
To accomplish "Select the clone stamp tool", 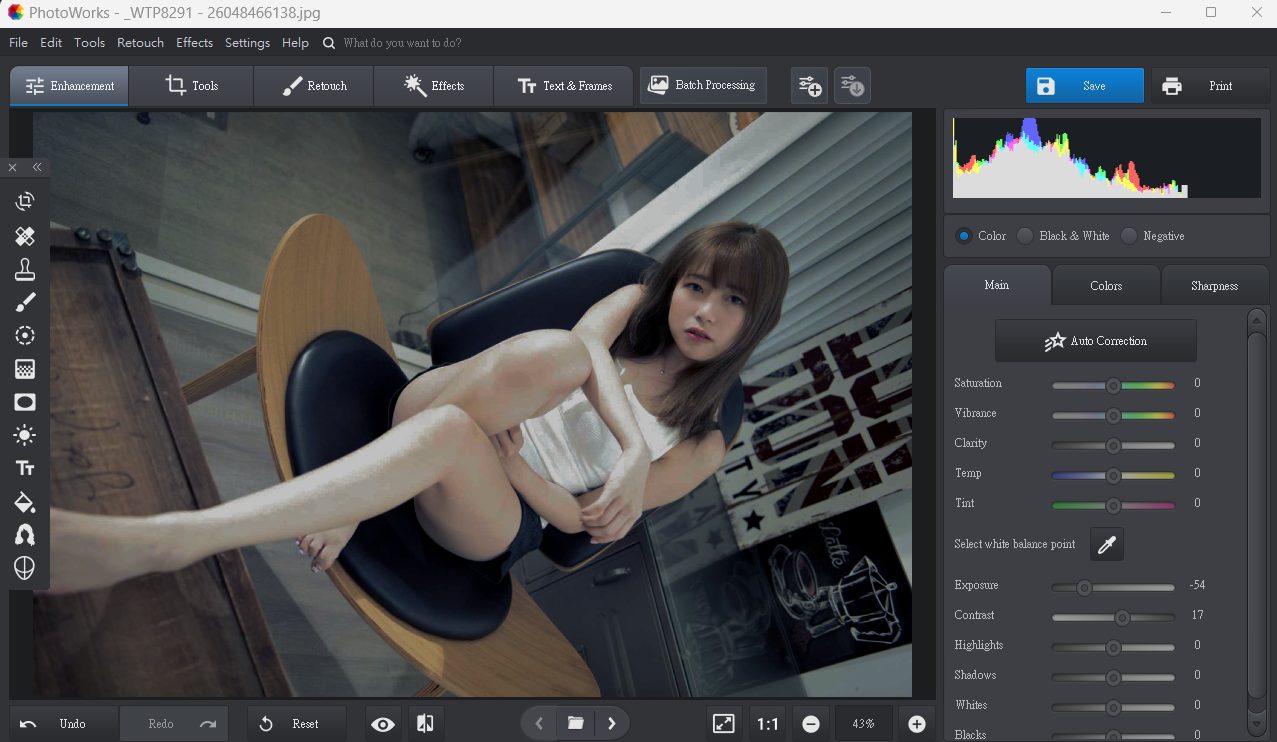I will (x=25, y=269).
